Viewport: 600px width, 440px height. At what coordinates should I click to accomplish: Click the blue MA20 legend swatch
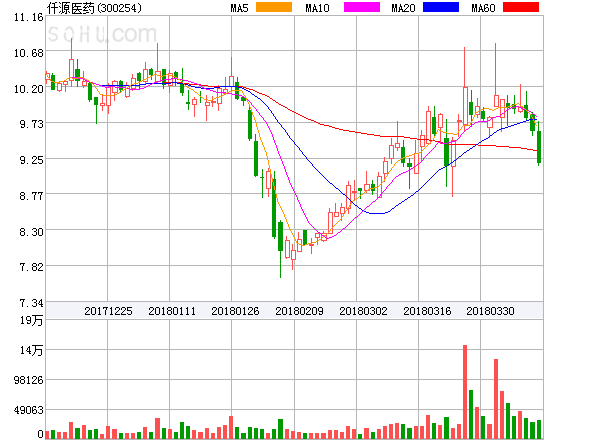coord(441,7)
